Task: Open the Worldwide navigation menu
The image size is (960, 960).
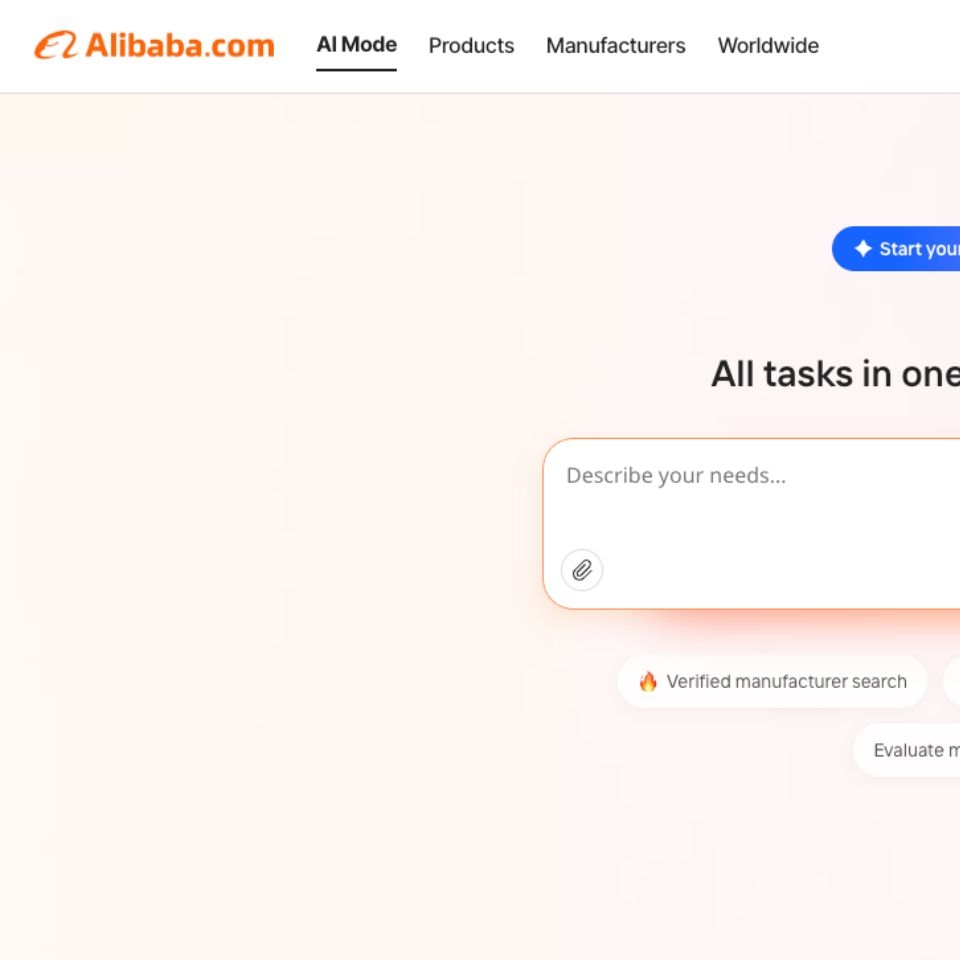Action: (768, 46)
